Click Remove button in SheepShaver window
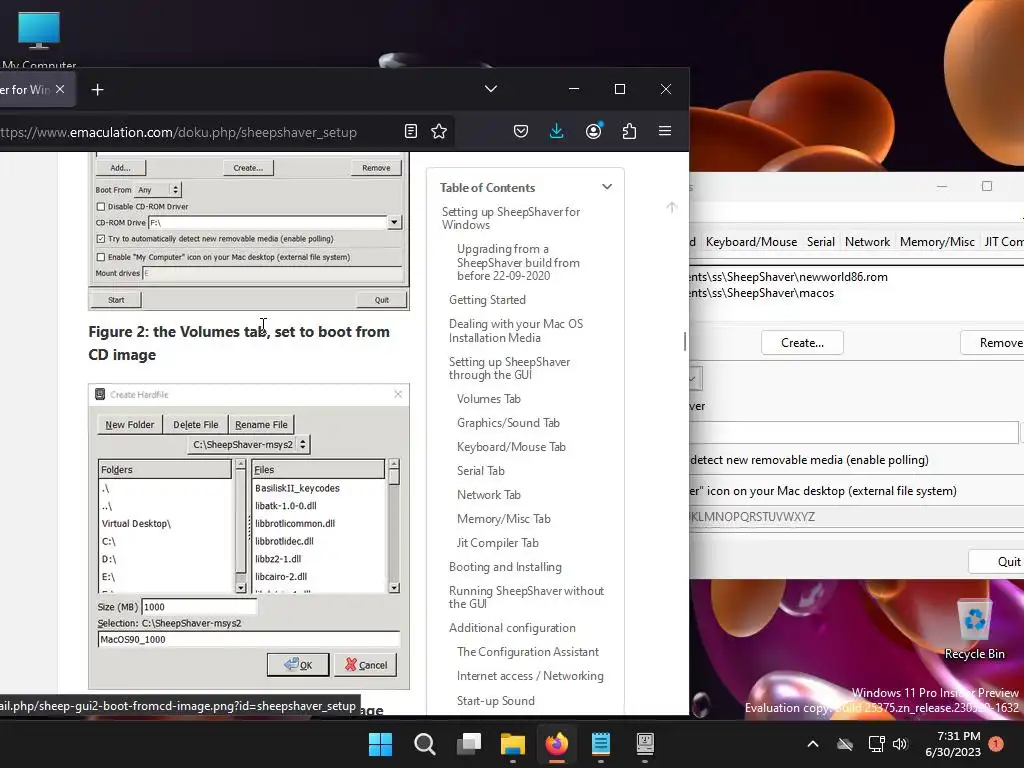Viewport: 1024px width, 768px height. (993, 343)
